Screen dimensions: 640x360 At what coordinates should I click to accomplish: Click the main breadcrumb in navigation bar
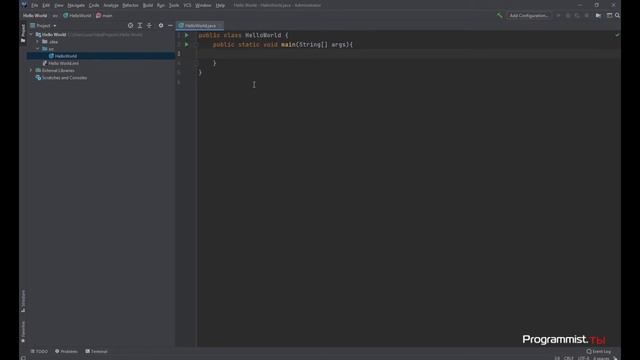tap(104, 16)
